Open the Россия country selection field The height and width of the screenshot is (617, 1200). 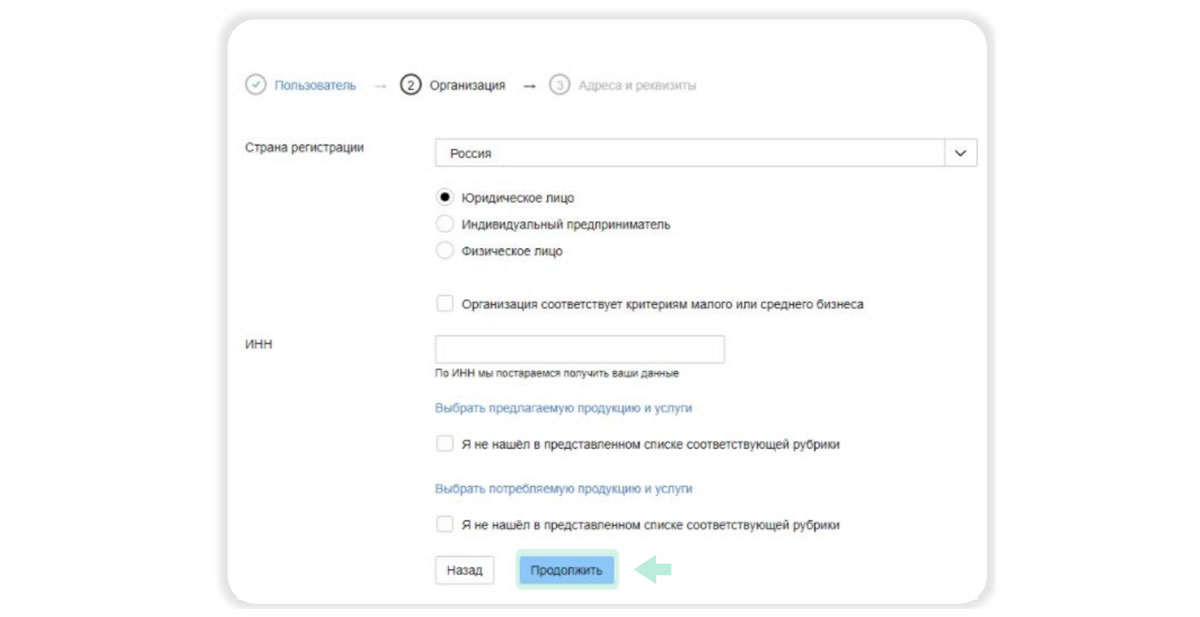(x=690, y=153)
